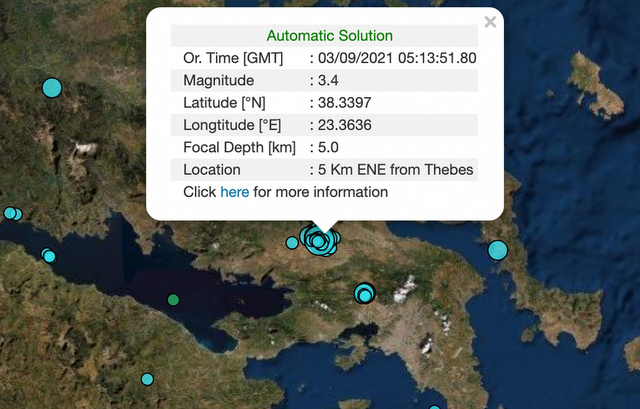Click the earthquake cluster below popup pointer
This screenshot has height=409, width=640.
(319, 240)
